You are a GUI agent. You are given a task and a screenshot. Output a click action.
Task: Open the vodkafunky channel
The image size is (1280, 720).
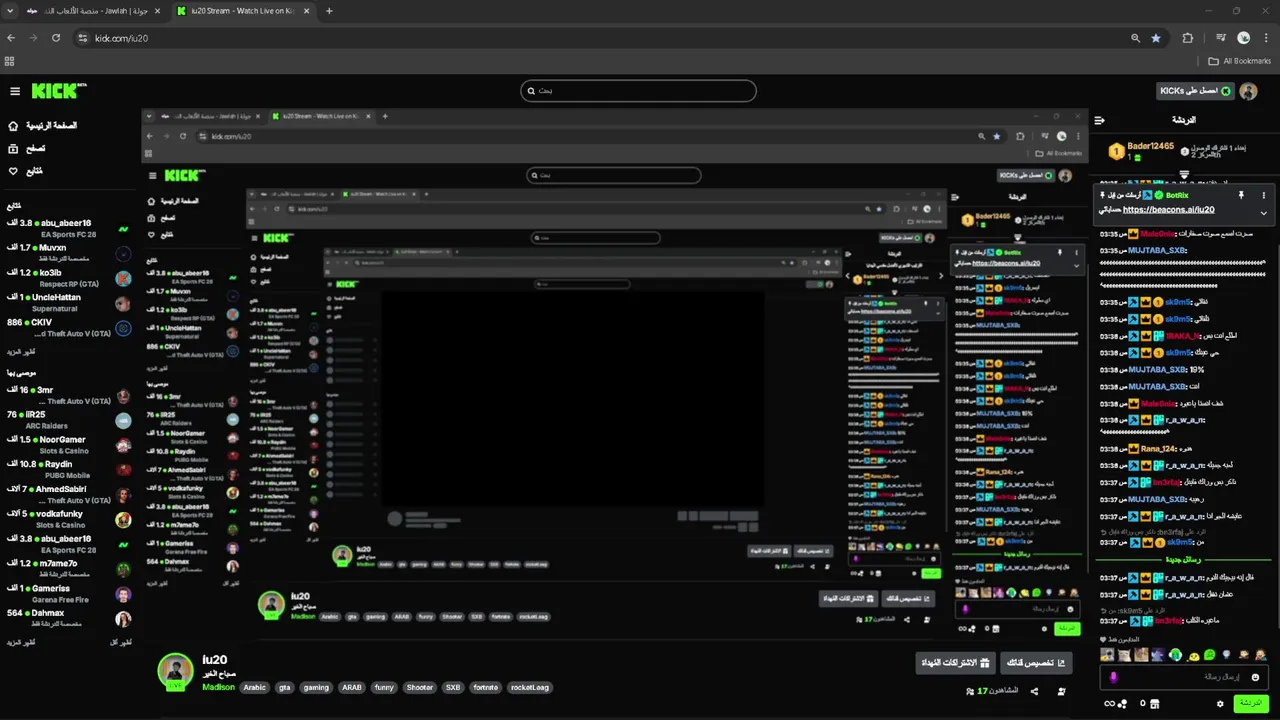(68, 519)
